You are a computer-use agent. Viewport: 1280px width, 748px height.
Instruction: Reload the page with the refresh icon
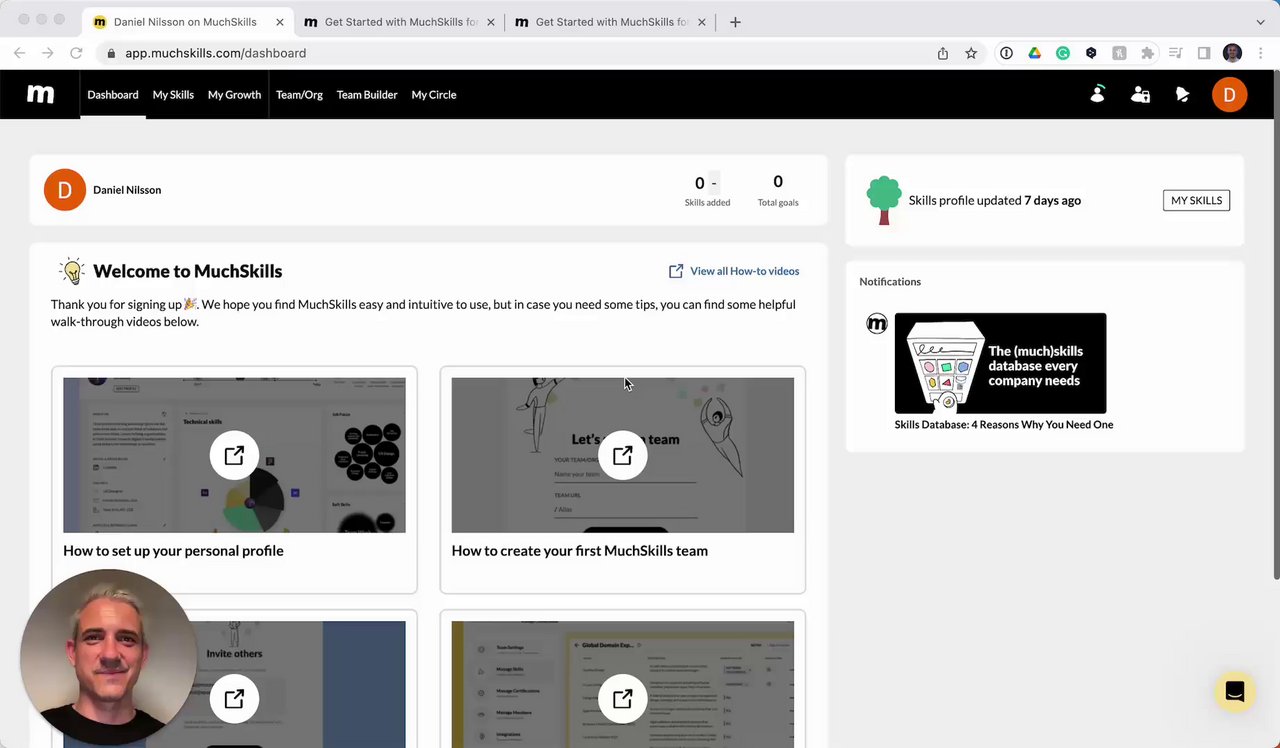(x=76, y=53)
